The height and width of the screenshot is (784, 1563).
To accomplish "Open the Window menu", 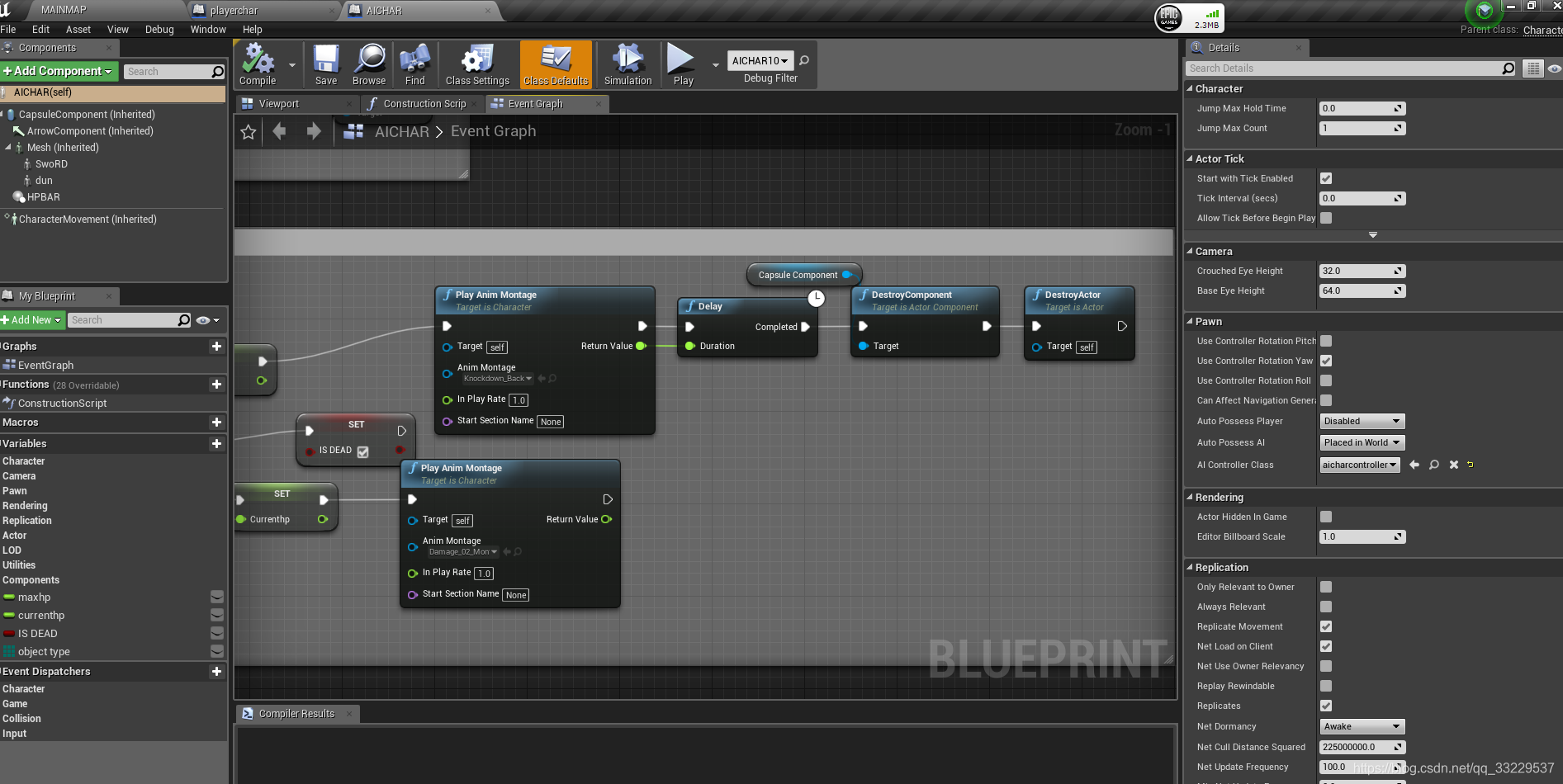I will [x=208, y=30].
